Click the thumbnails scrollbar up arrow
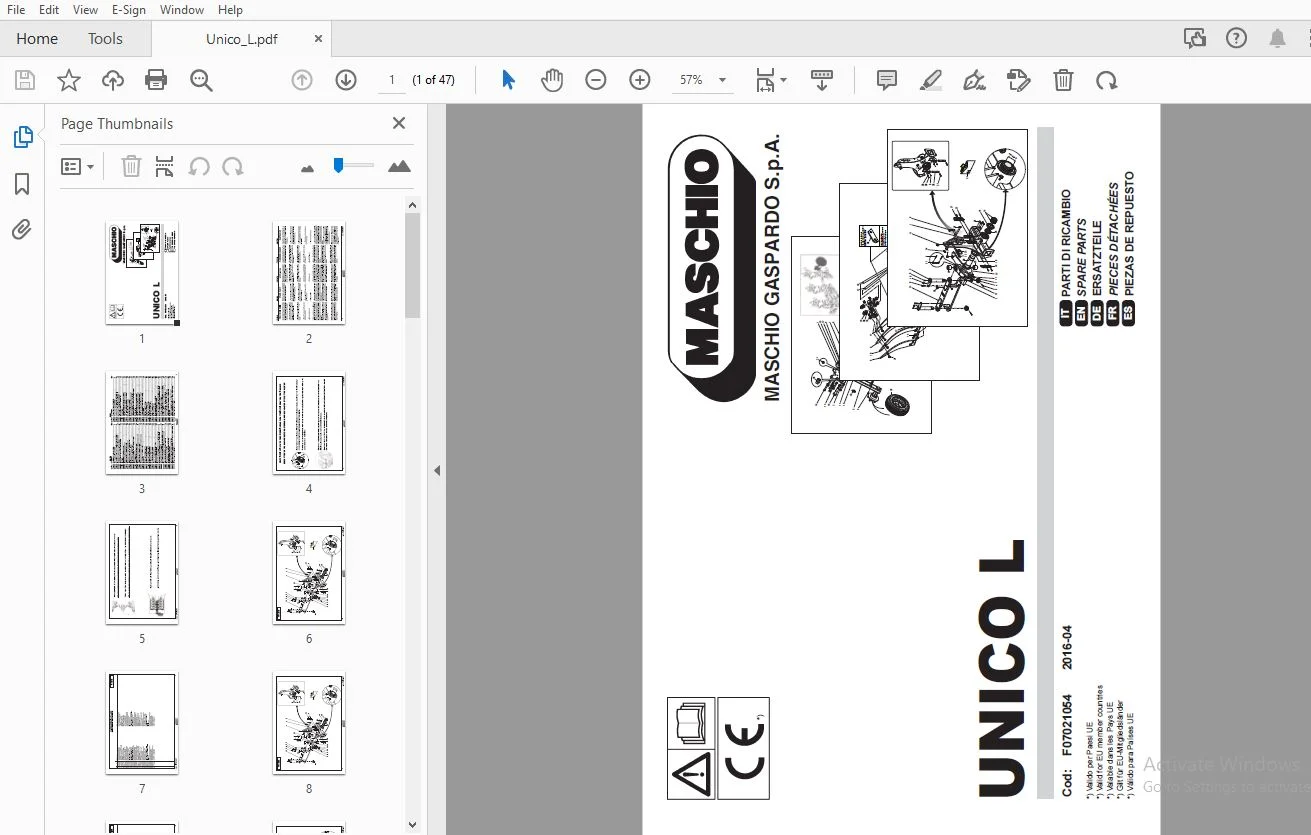 (x=412, y=205)
